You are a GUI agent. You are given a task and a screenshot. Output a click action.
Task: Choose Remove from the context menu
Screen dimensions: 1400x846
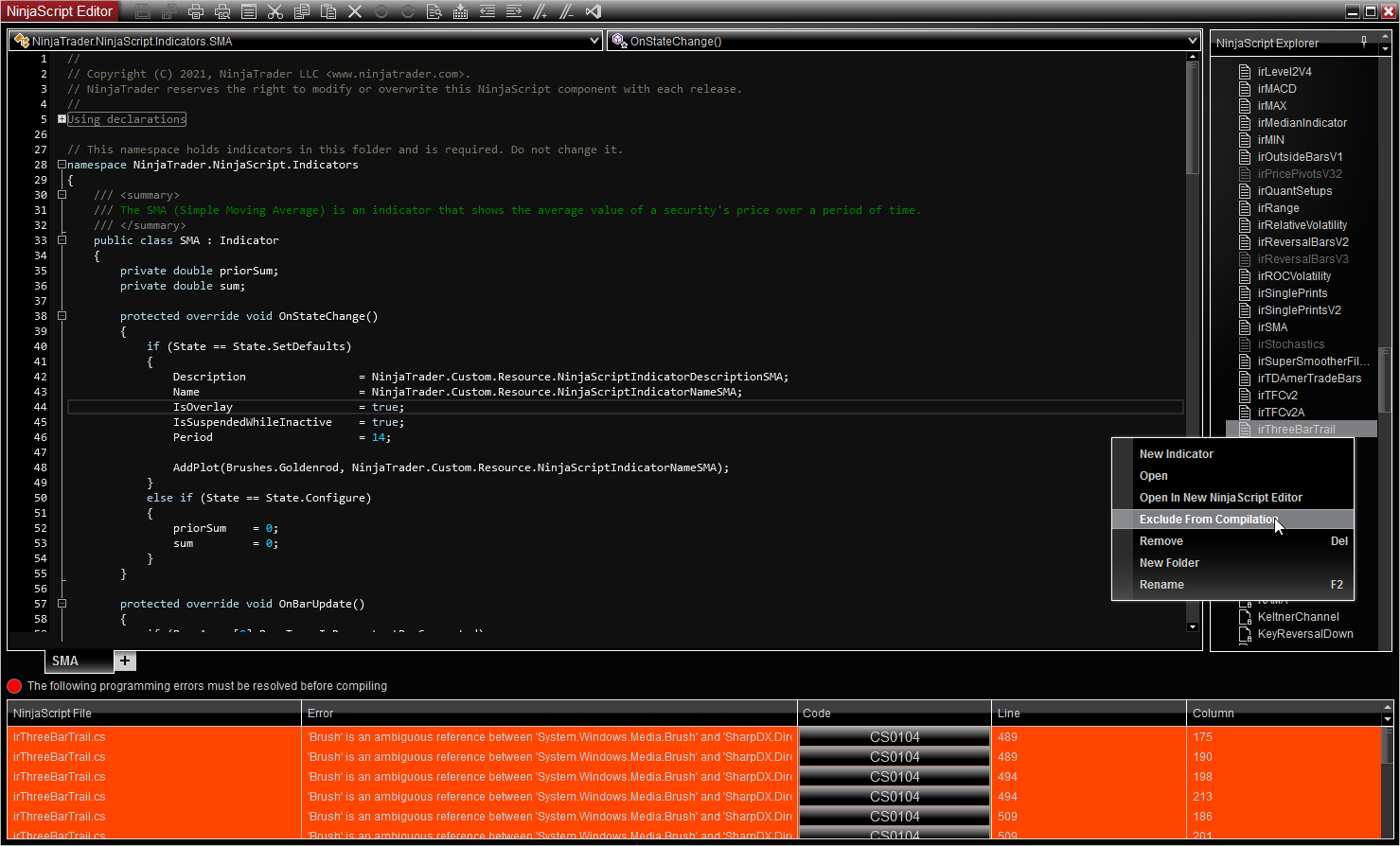click(1232, 541)
